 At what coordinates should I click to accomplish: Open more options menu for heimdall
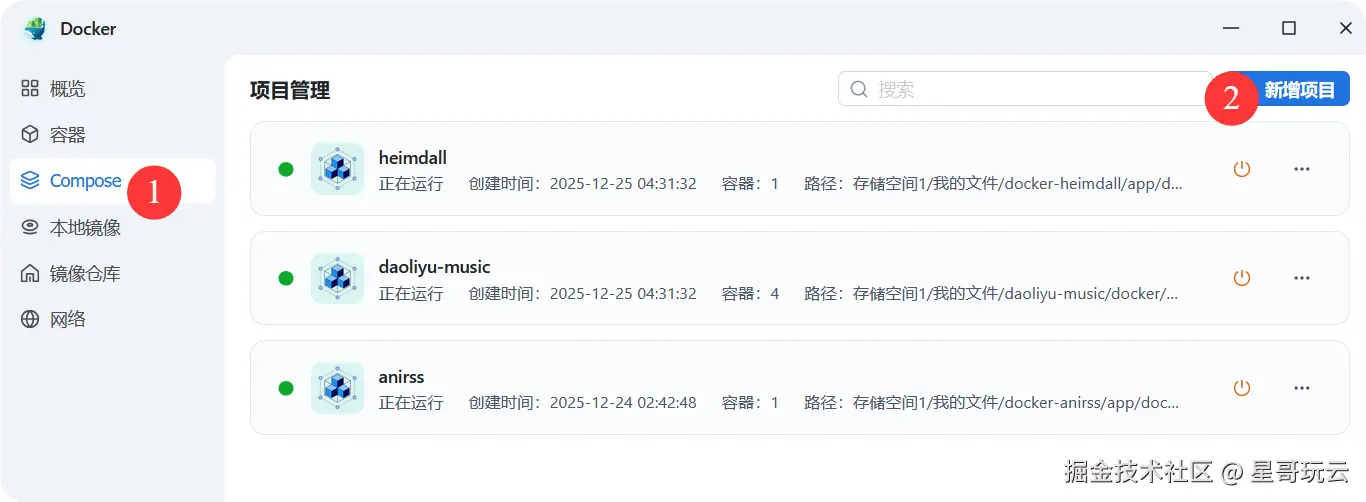(x=1302, y=169)
